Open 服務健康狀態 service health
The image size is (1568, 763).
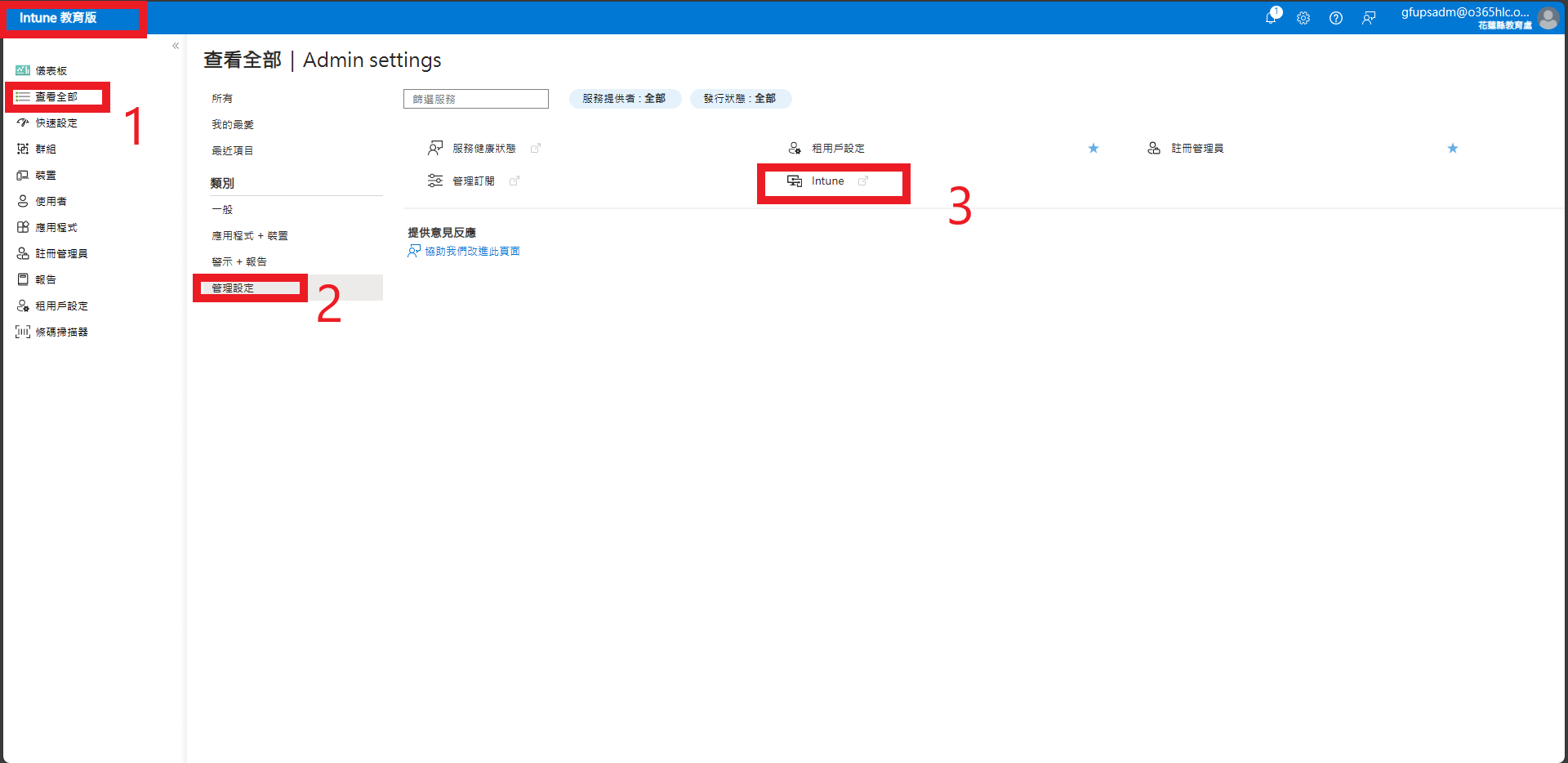tap(483, 148)
